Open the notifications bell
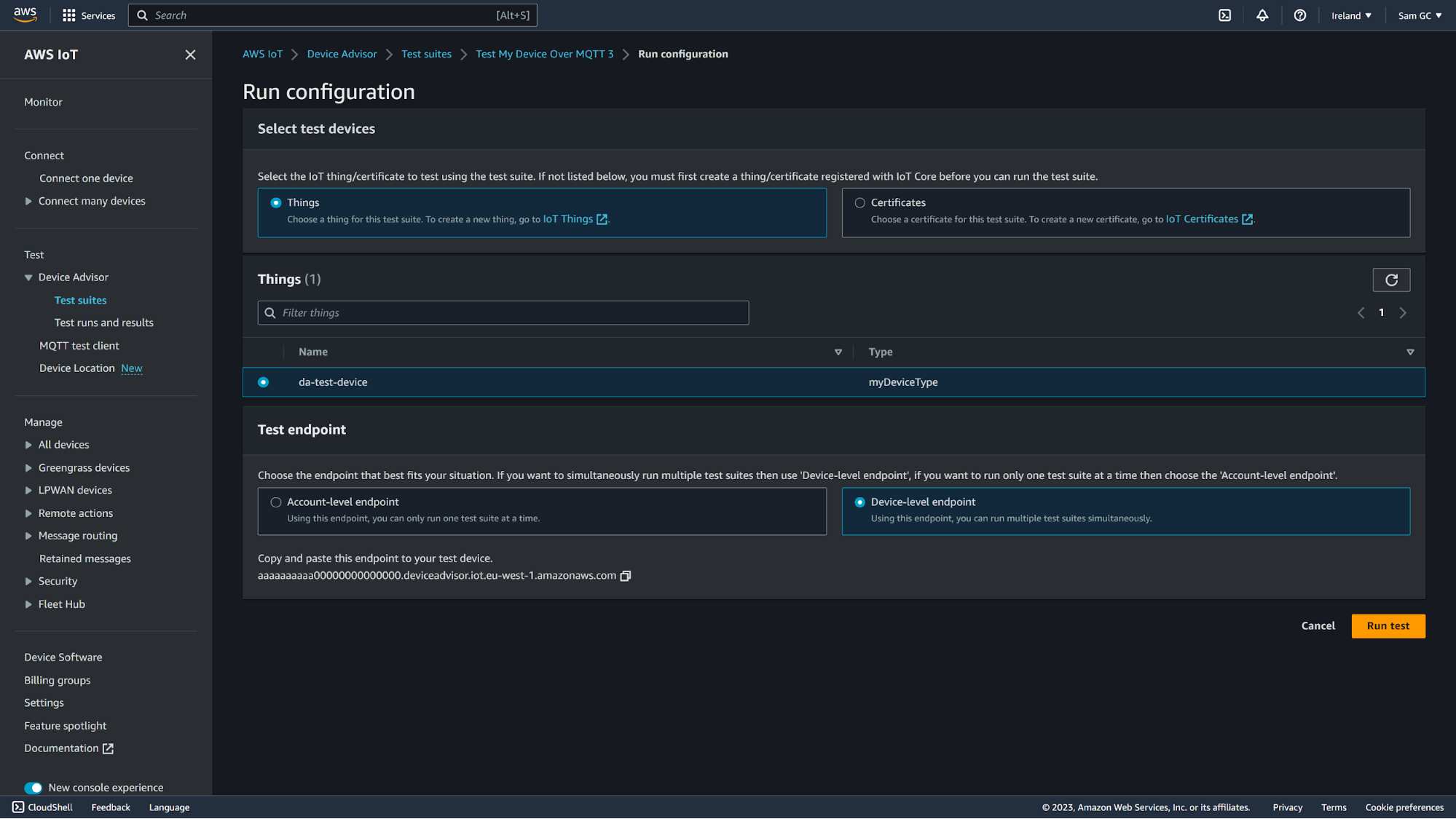This screenshot has width=1456, height=819. coord(1262,15)
